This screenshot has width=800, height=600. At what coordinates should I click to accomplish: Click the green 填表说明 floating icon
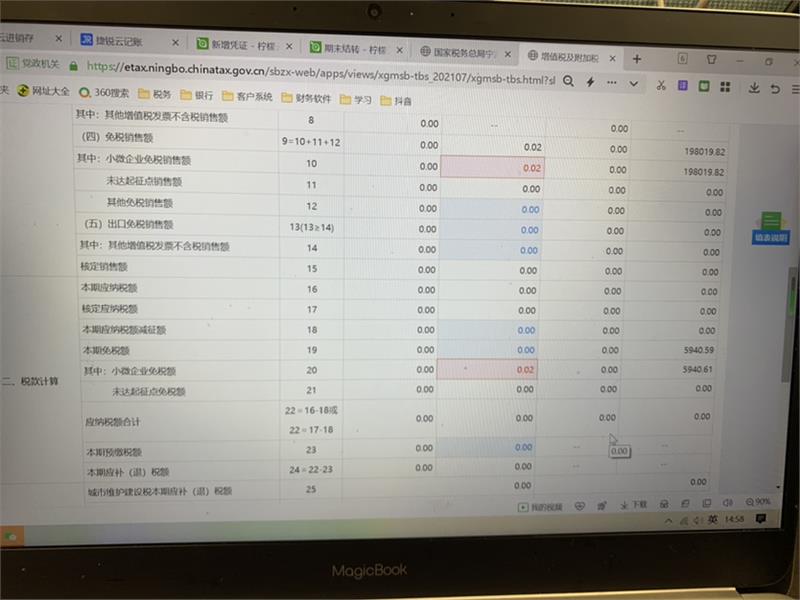pos(770,227)
